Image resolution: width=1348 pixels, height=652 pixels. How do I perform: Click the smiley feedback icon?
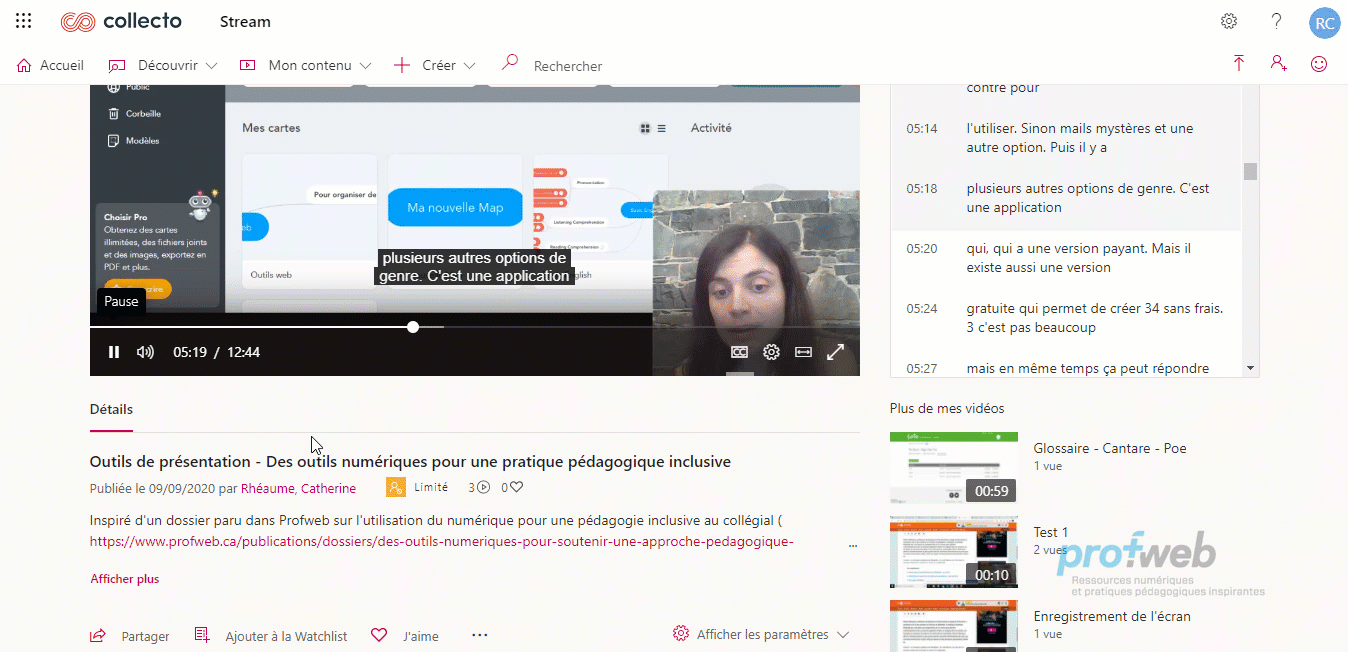[1319, 64]
